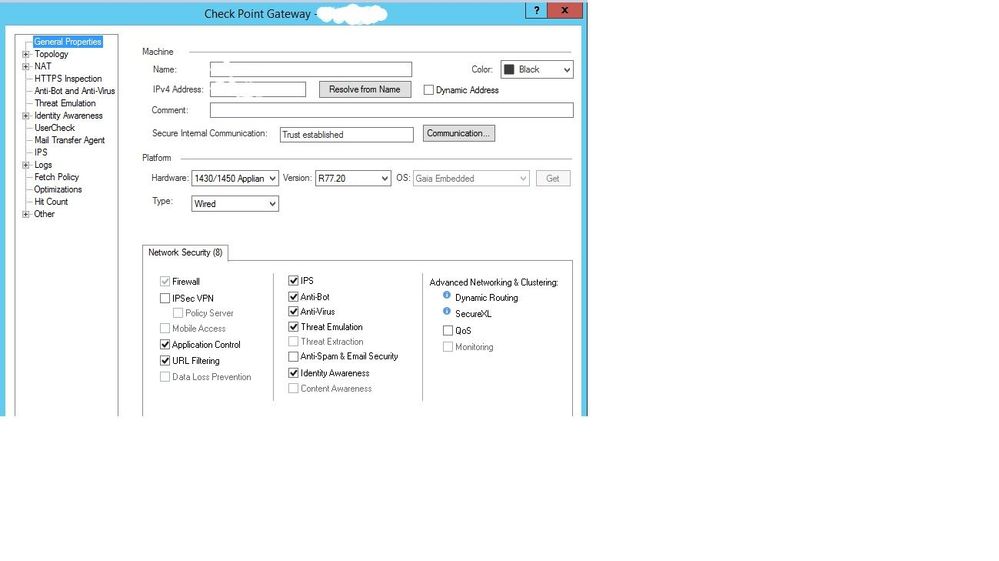Open UserCheck settings page
The width and height of the screenshot is (999, 561).
pos(55,127)
